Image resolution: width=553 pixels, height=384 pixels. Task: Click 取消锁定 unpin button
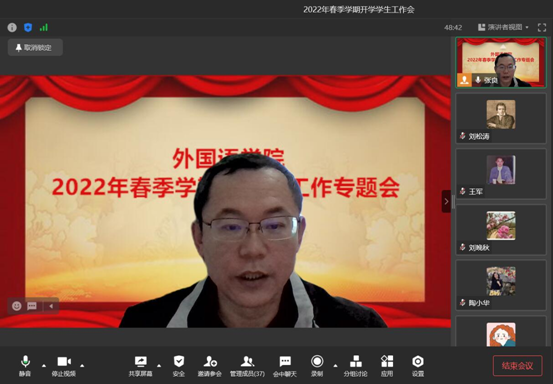pyautogui.click(x=35, y=48)
